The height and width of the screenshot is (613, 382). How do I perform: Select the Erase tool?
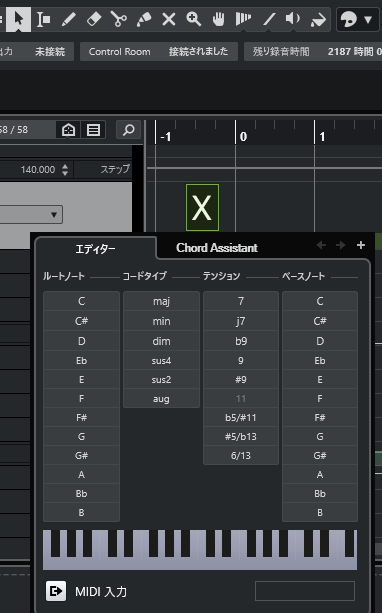pos(93,19)
